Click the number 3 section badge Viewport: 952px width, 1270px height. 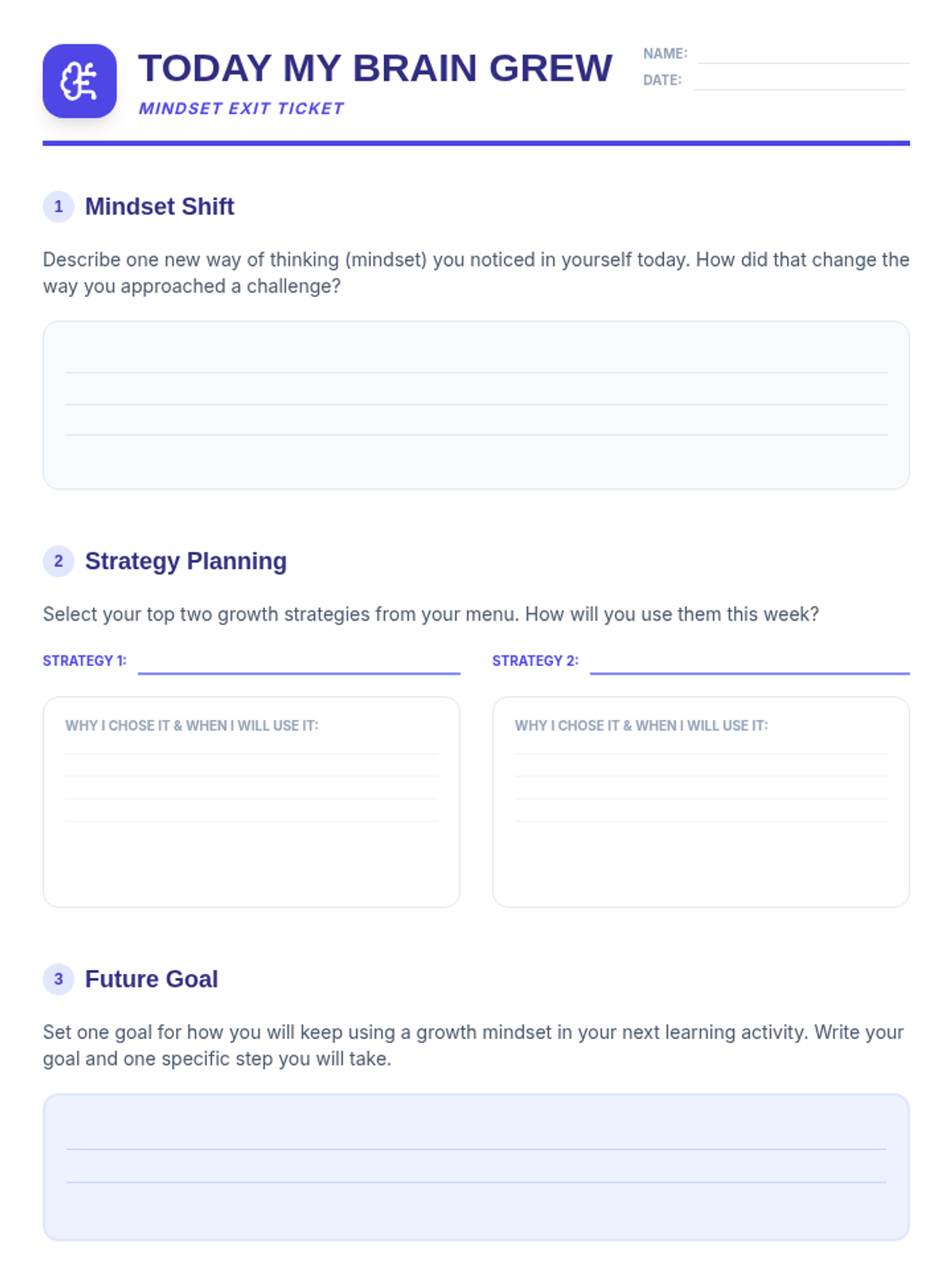(58, 979)
